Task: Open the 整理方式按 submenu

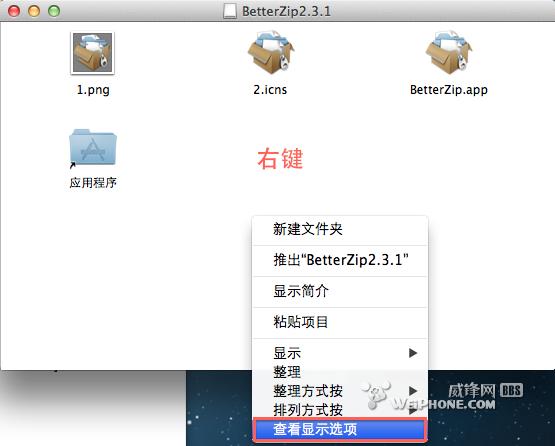Action: point(340,391)
